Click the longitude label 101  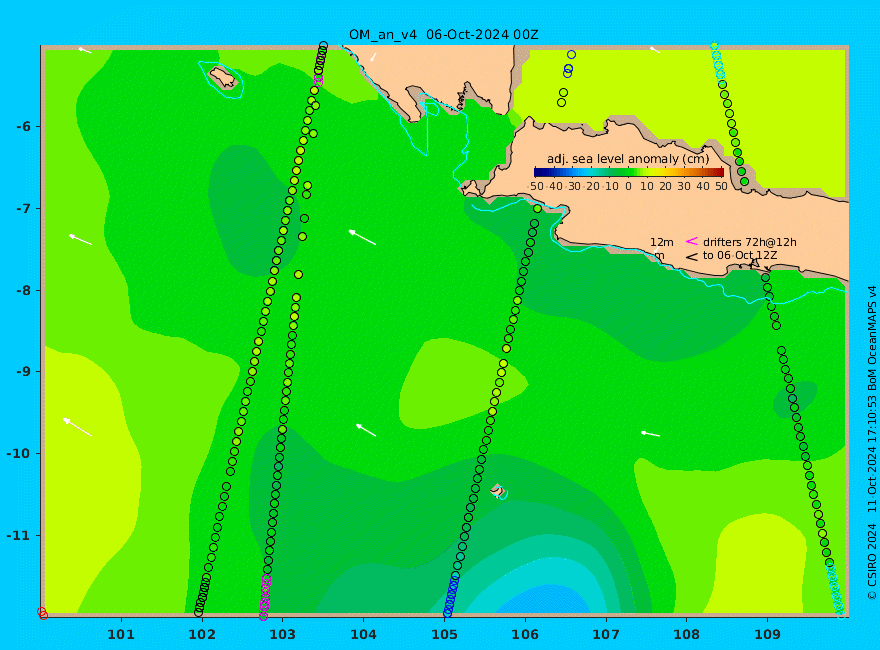pyautogui.click(x=121, y=635)
